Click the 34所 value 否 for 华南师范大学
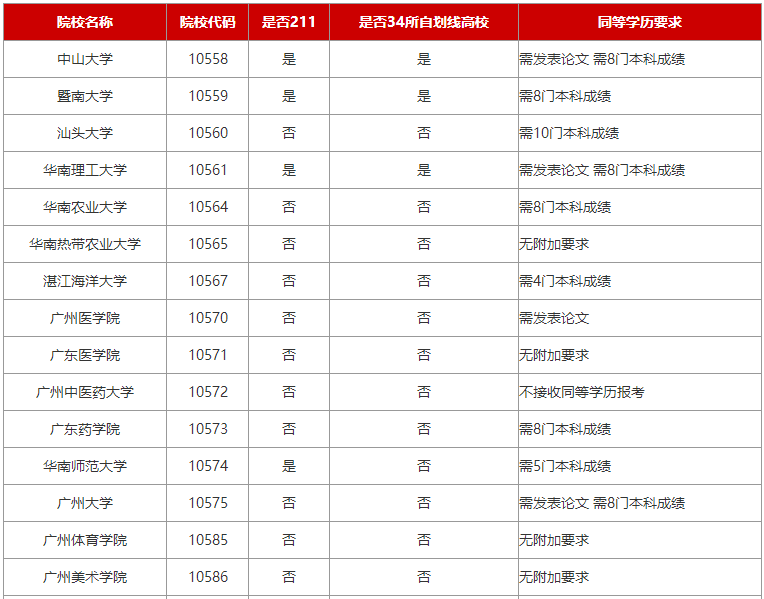The width and height of the screenshot is (764, 599). pos(424,466)
